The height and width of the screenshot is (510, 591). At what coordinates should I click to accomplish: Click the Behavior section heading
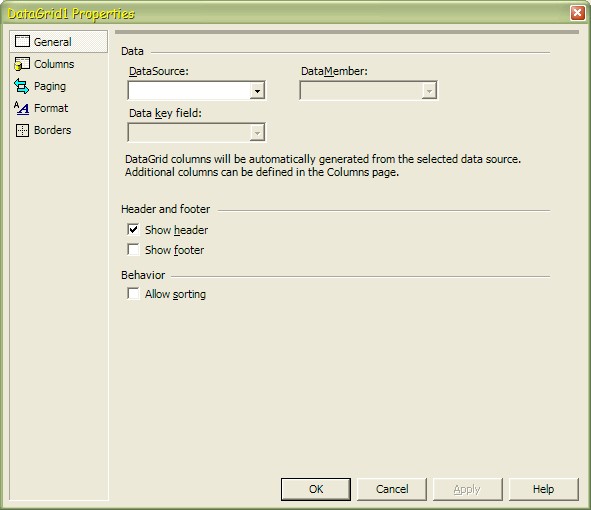coord(143,275)
